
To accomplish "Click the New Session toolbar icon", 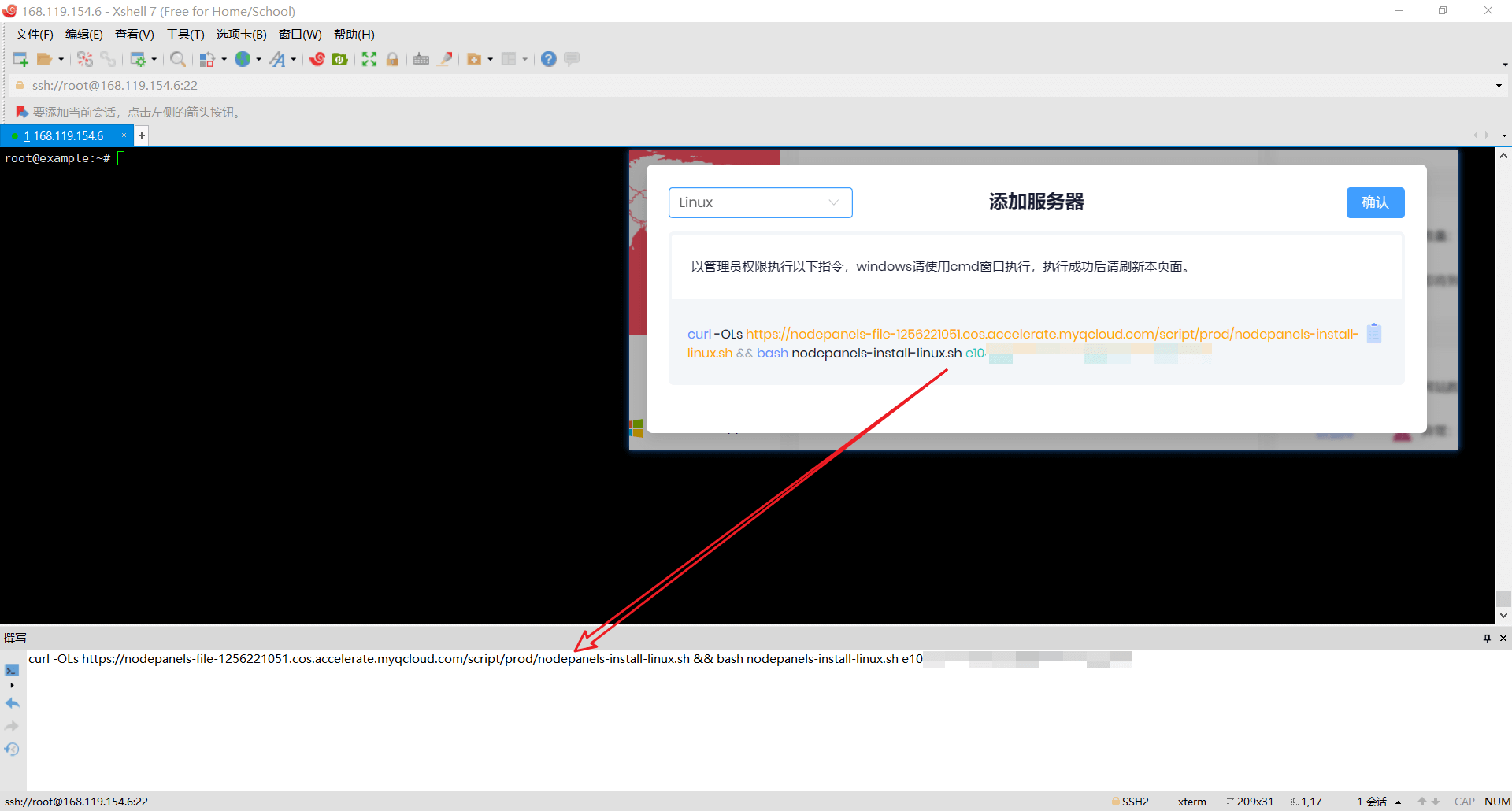I will [x=20, y=59].
